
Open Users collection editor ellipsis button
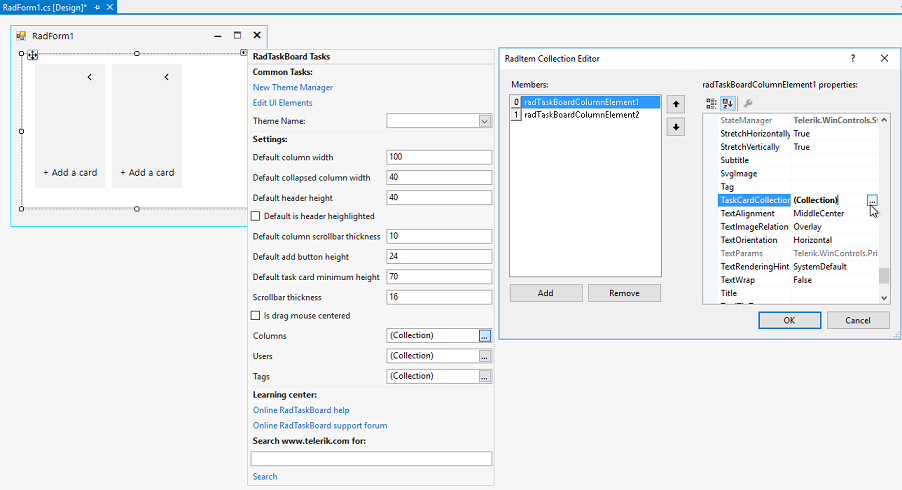(x=484, y=357)
